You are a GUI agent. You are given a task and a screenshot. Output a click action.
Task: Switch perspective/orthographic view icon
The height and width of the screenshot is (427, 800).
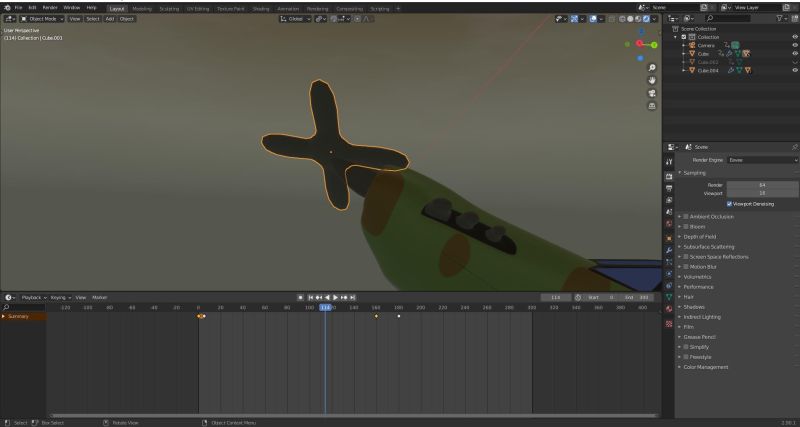pos(652,106)
